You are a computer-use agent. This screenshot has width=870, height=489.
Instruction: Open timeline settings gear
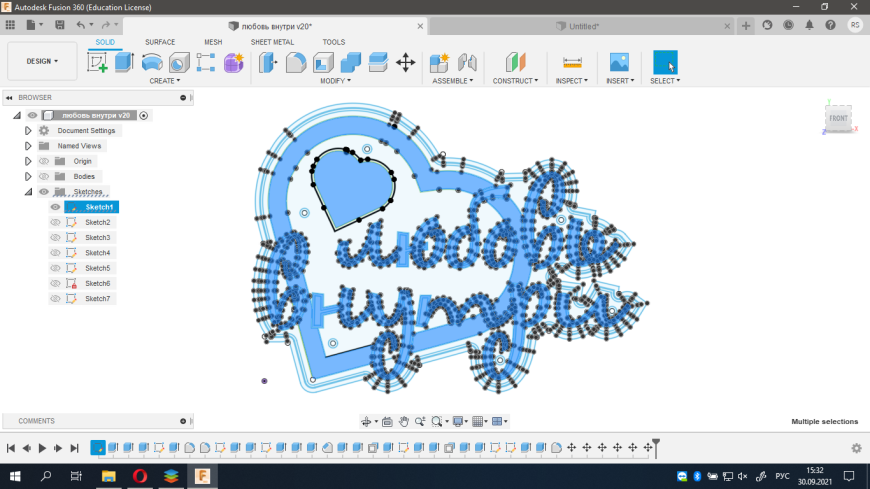pyautogui.click(x=857, y=448)
